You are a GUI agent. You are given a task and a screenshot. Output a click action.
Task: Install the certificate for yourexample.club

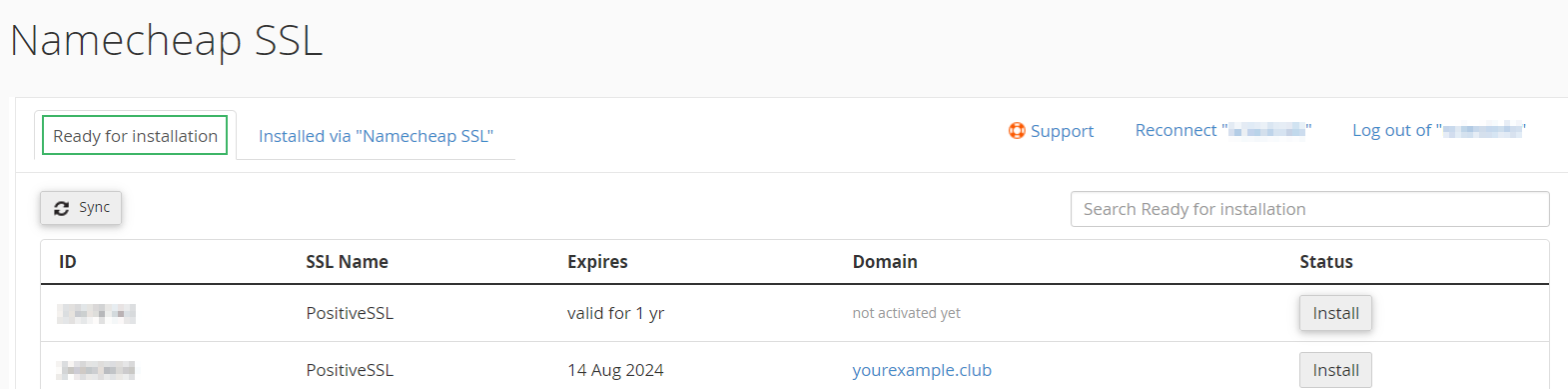tap(1335, 370)
